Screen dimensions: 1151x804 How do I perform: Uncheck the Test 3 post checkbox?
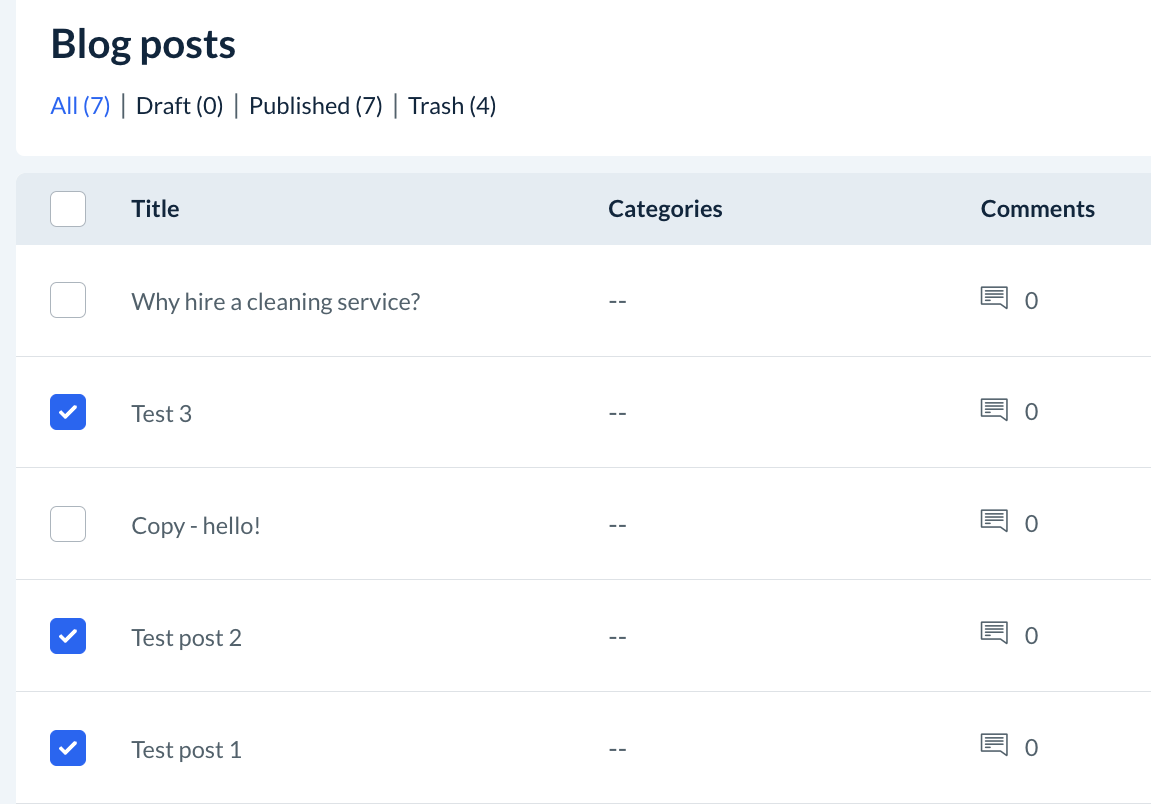coord(68,412)
